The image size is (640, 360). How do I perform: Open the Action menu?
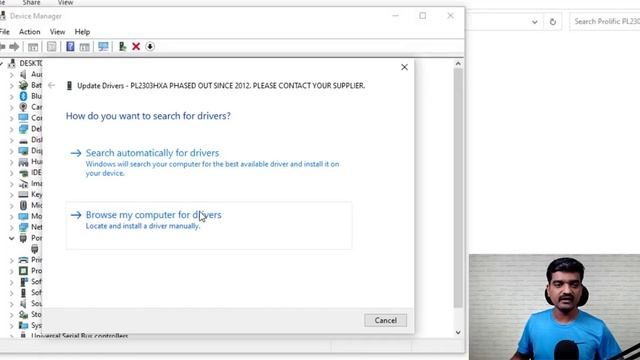[x=29, y=31]
